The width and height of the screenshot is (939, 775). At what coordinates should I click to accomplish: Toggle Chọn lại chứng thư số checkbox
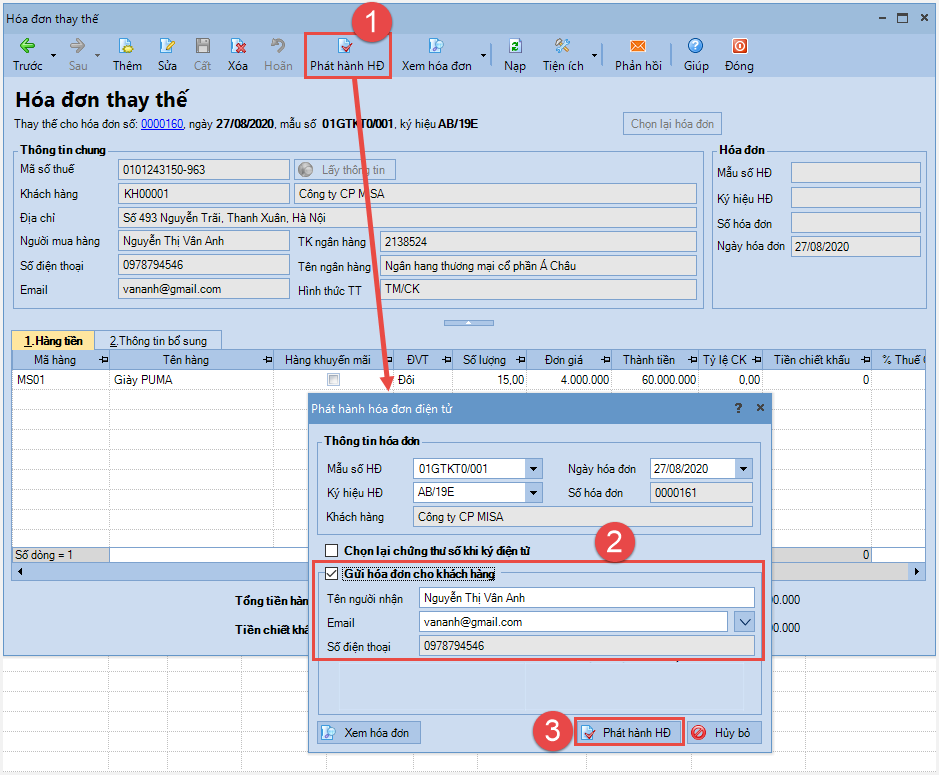pyautogui.click(x=331, y=550)
